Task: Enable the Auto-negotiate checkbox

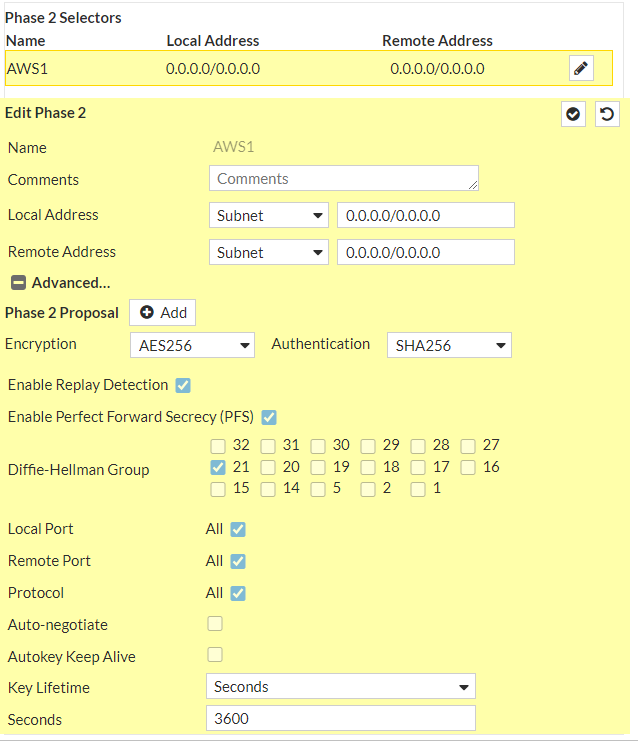Action: [x=215, y=624]
